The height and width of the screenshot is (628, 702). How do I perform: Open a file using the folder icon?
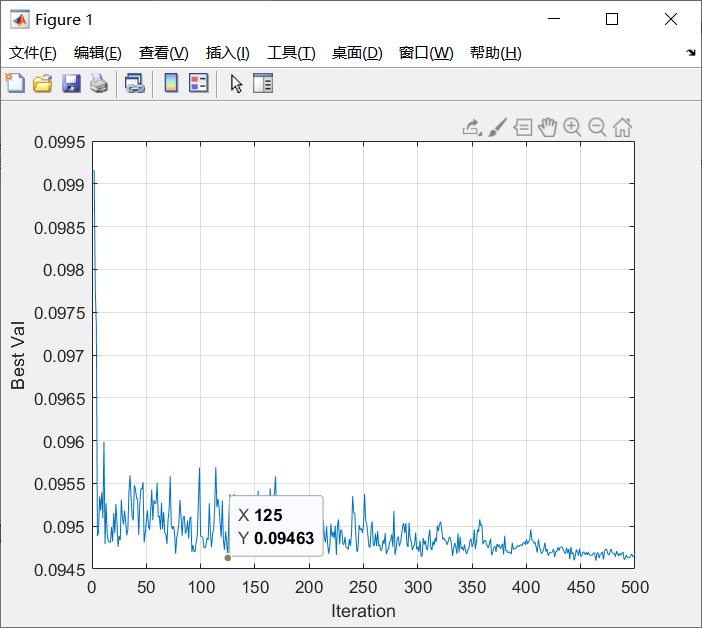pyautogui.click(x=43, y=83)
